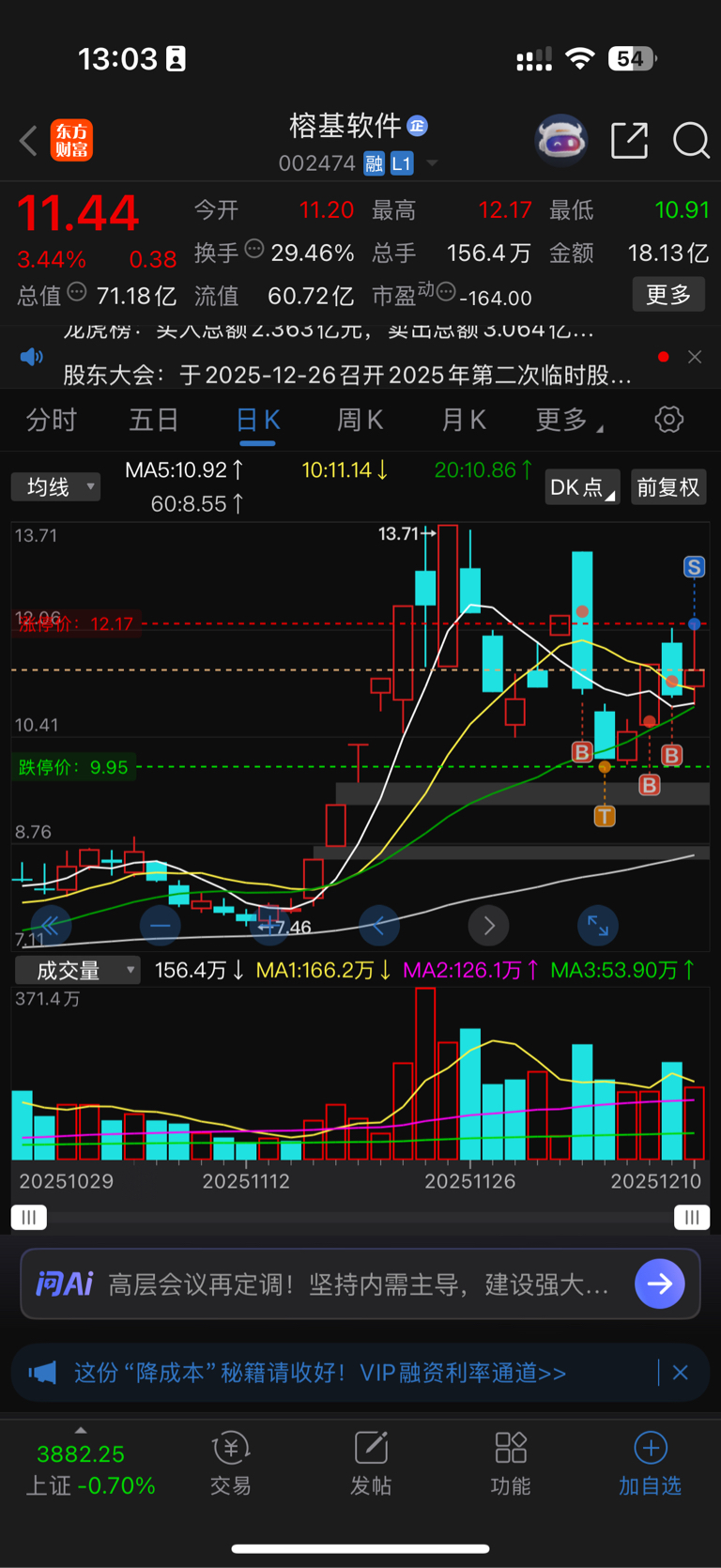Expand stock code dropdown triangle

[432, 163]
